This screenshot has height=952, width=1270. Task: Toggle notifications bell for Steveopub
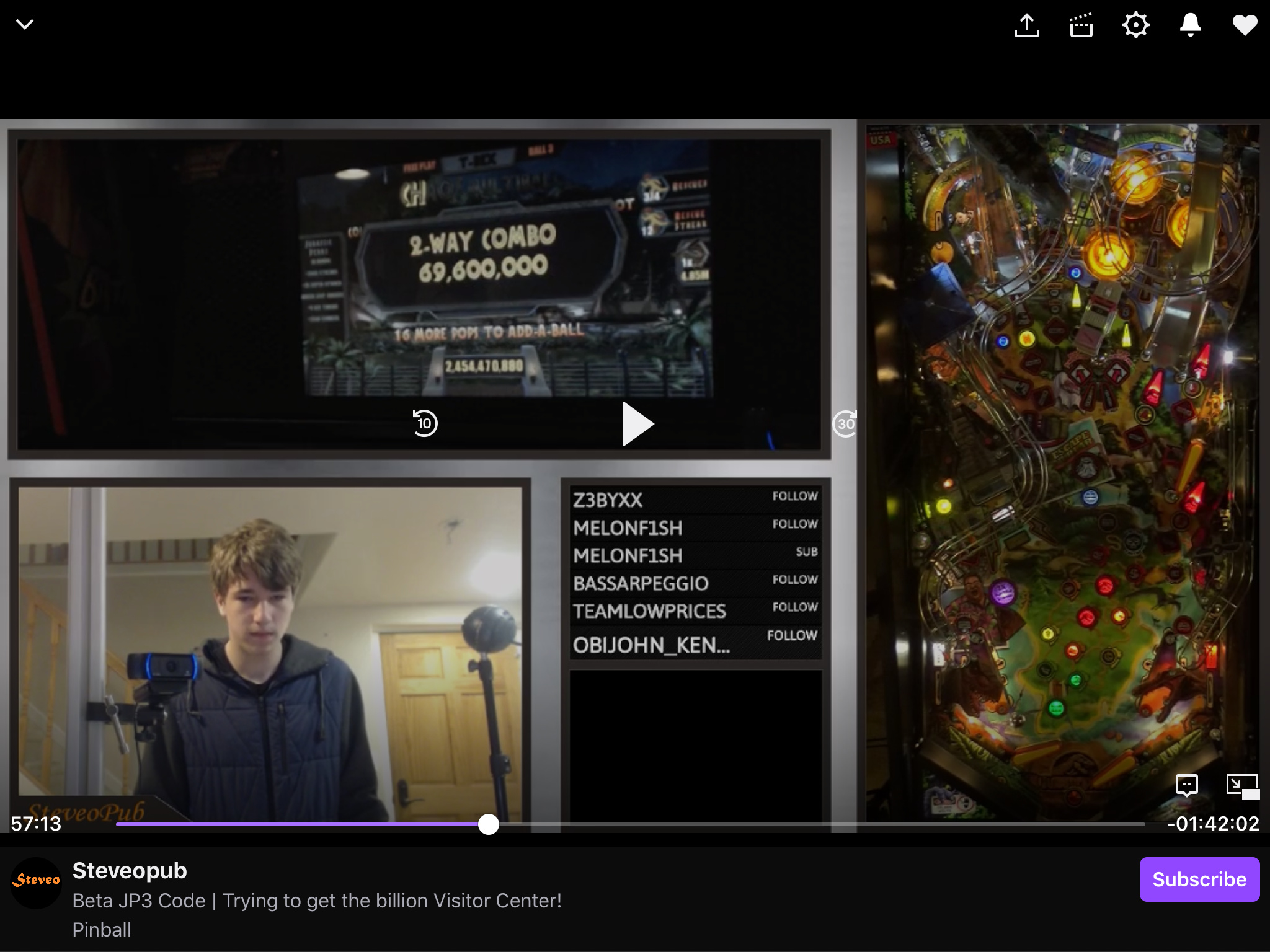[1190, 25]
